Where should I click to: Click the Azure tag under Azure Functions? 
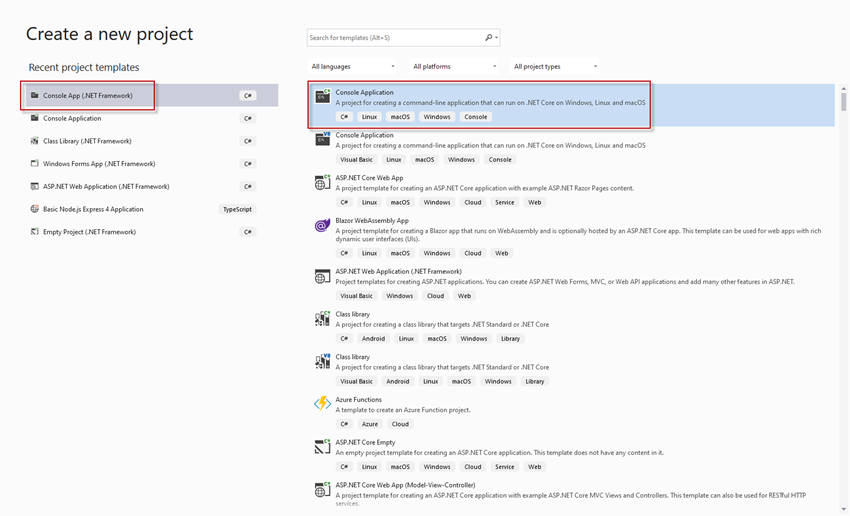point(370,424)
